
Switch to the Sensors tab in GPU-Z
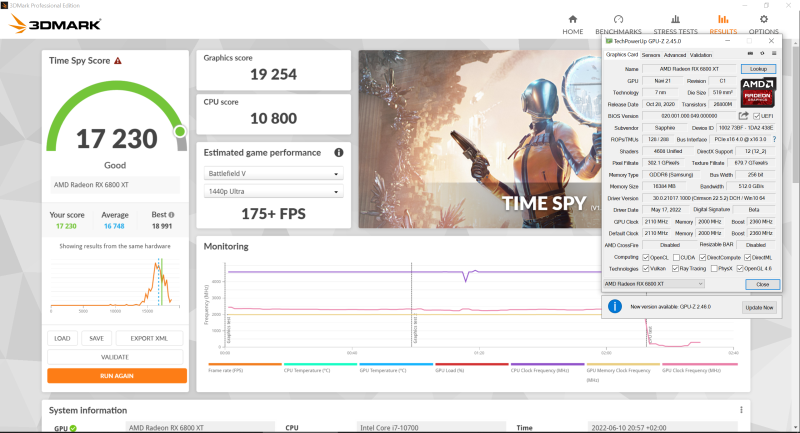coord(650,55)
